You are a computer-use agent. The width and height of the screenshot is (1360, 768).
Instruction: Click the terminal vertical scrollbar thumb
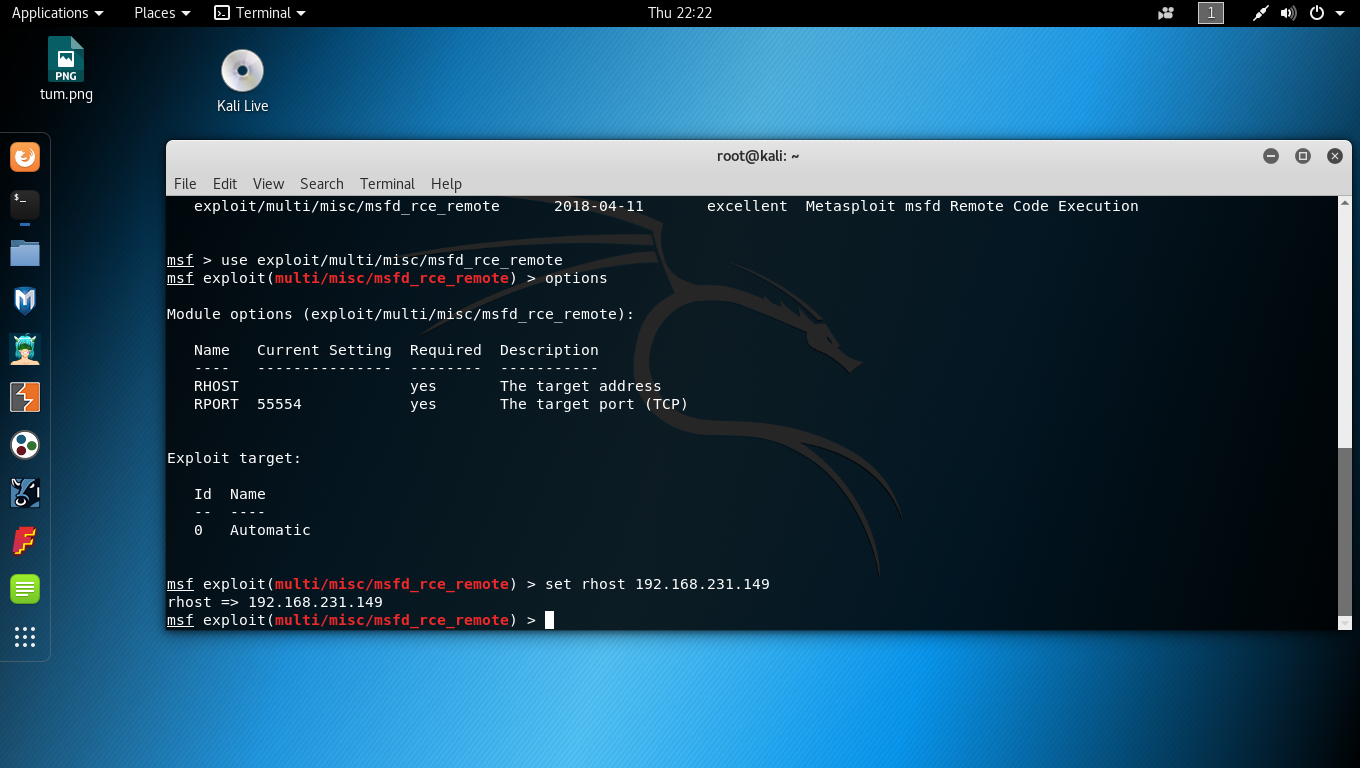[x=1344, y=530]
